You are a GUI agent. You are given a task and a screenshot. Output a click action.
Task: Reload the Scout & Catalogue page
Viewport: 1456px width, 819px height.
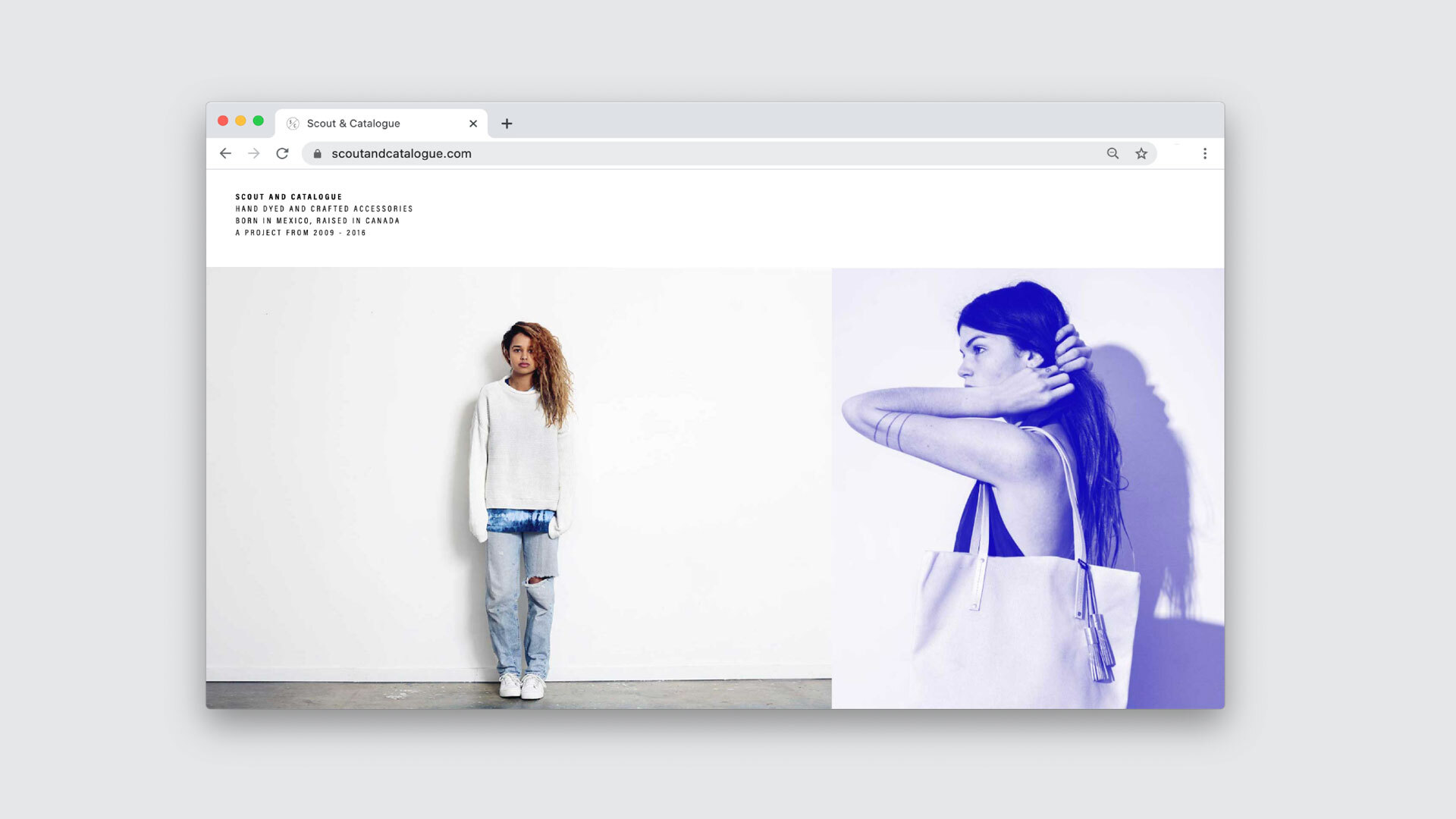(282, 153)
